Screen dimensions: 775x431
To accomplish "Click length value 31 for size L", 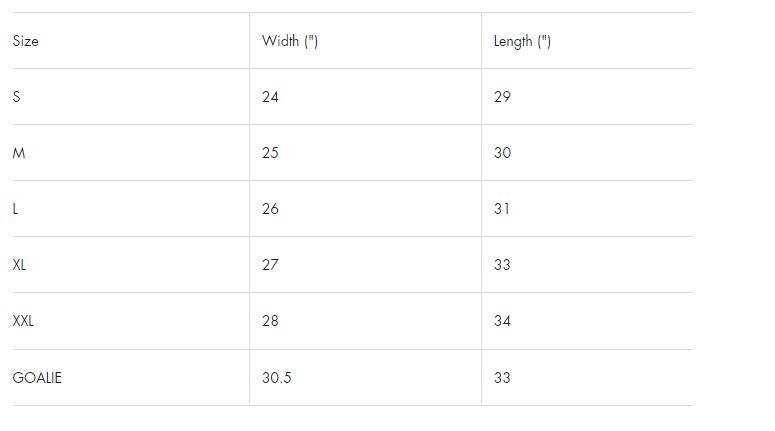I will pos(502,209).
